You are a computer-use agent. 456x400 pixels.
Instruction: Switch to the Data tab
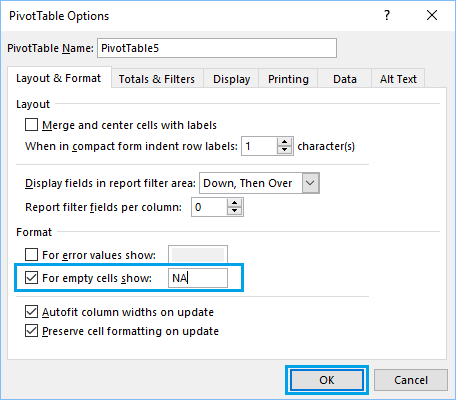coord(345,79)
